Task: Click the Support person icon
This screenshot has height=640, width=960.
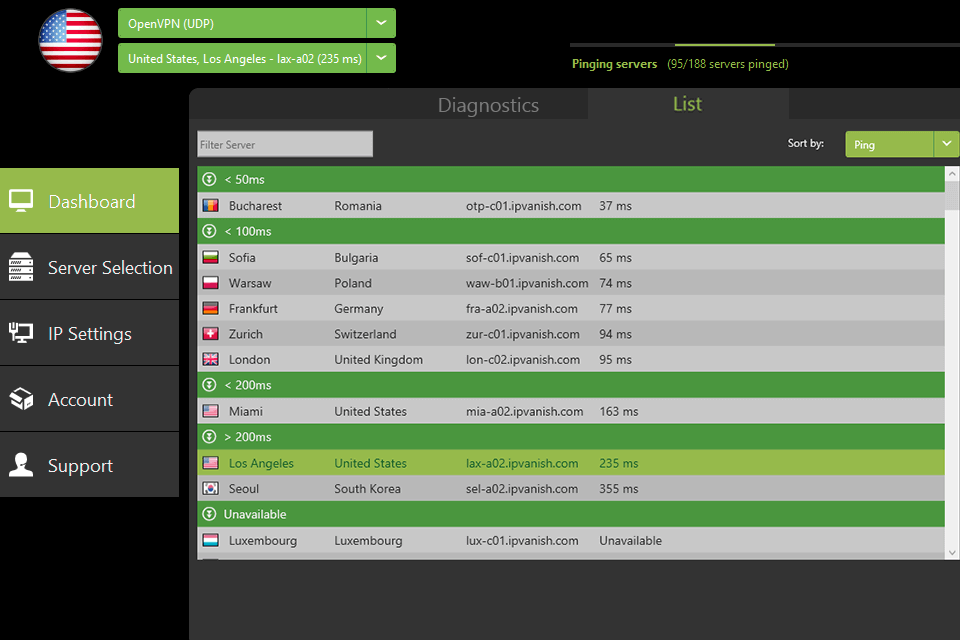Action: 21,465
